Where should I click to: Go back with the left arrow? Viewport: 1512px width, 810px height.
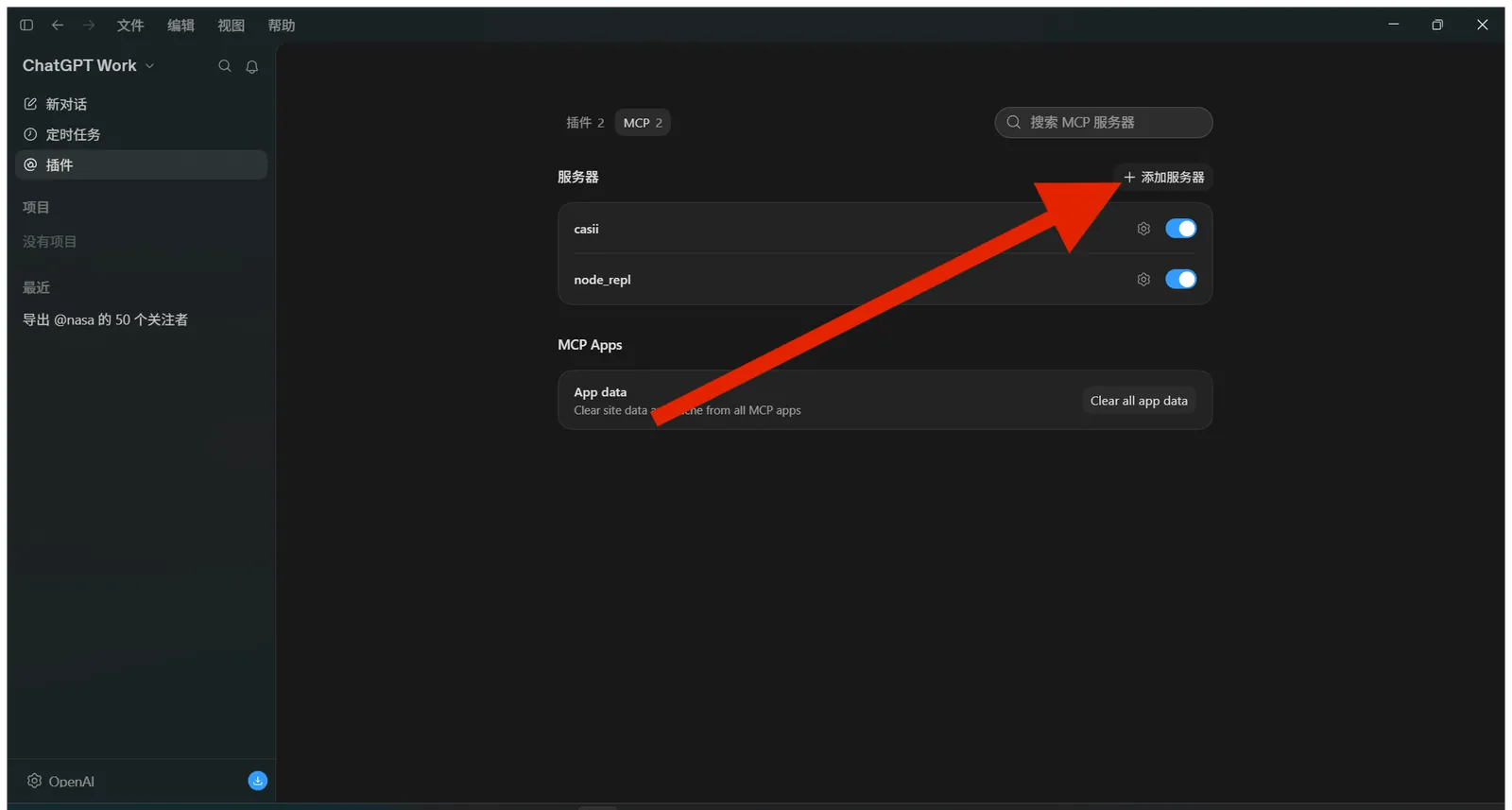pyautogui.click(x=58, y=26)
